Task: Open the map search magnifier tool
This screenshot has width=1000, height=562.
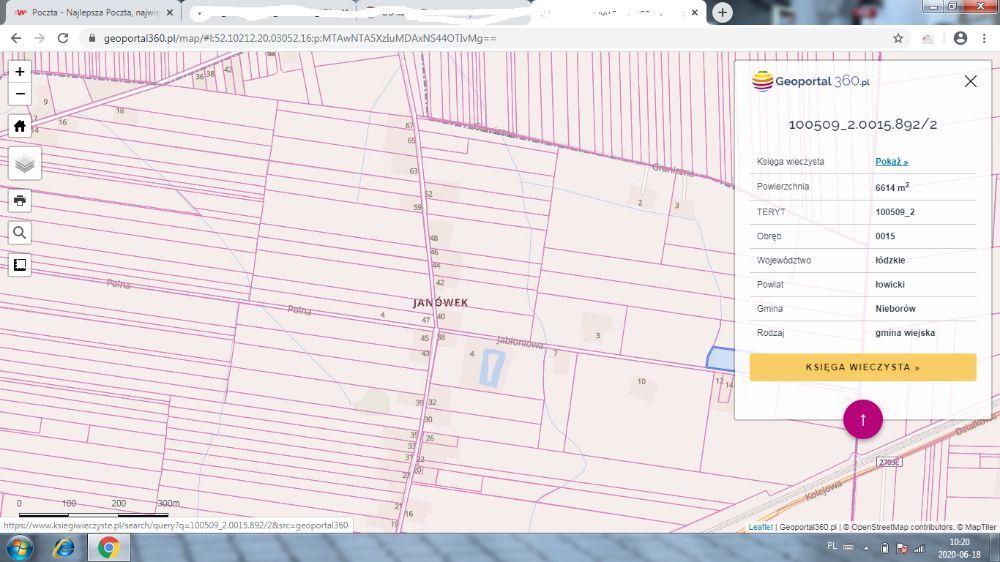Action: point(20,233)
